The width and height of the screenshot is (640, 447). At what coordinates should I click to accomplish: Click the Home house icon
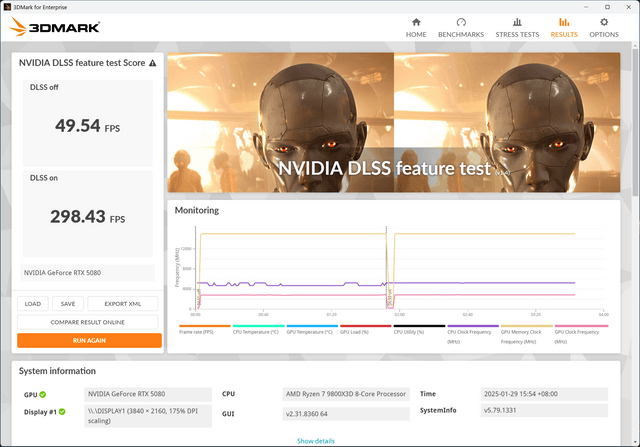pyautogui.click(x=416, y=22)
